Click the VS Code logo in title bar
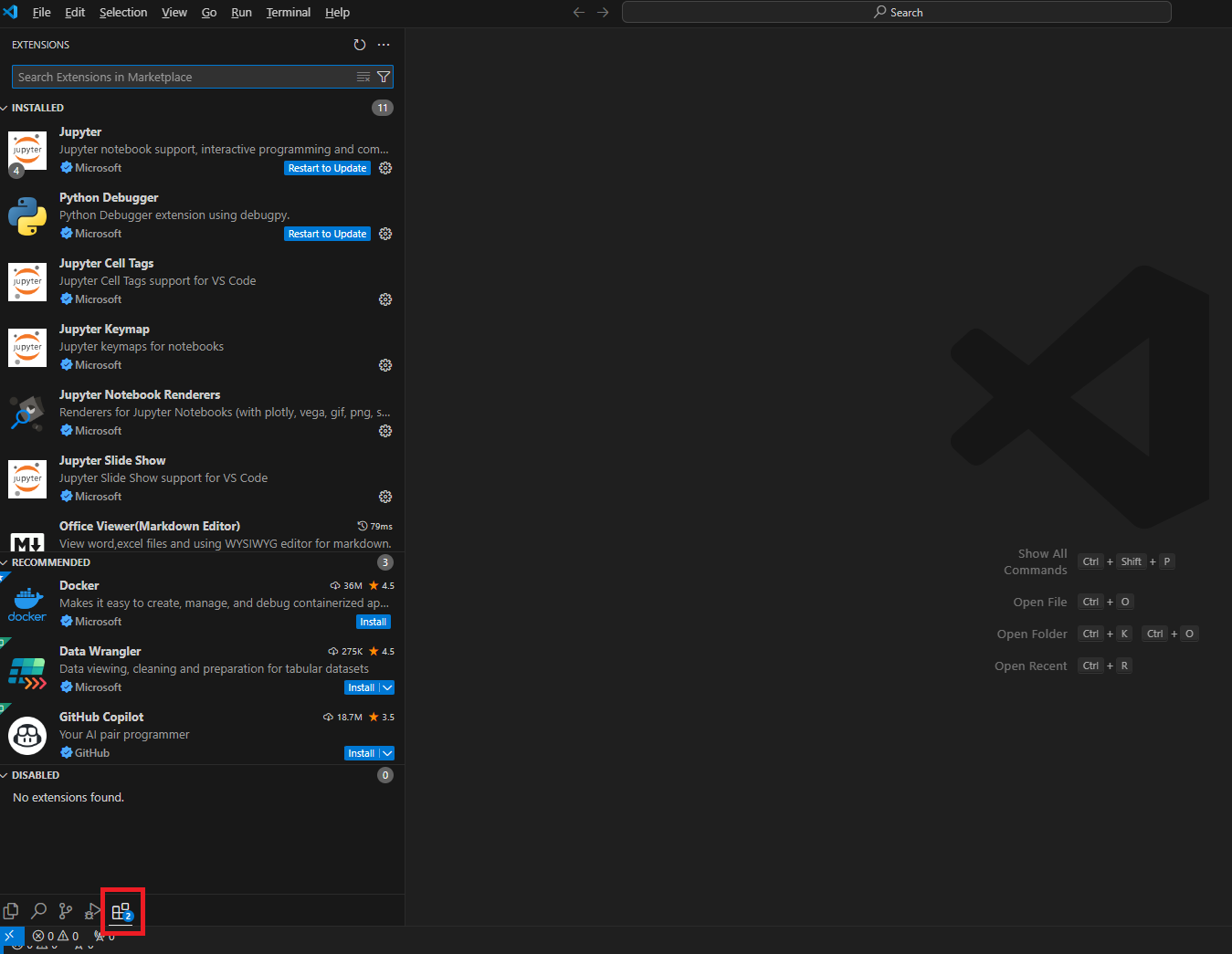Viewport: 1232px width, 954px height. [11, 12]
